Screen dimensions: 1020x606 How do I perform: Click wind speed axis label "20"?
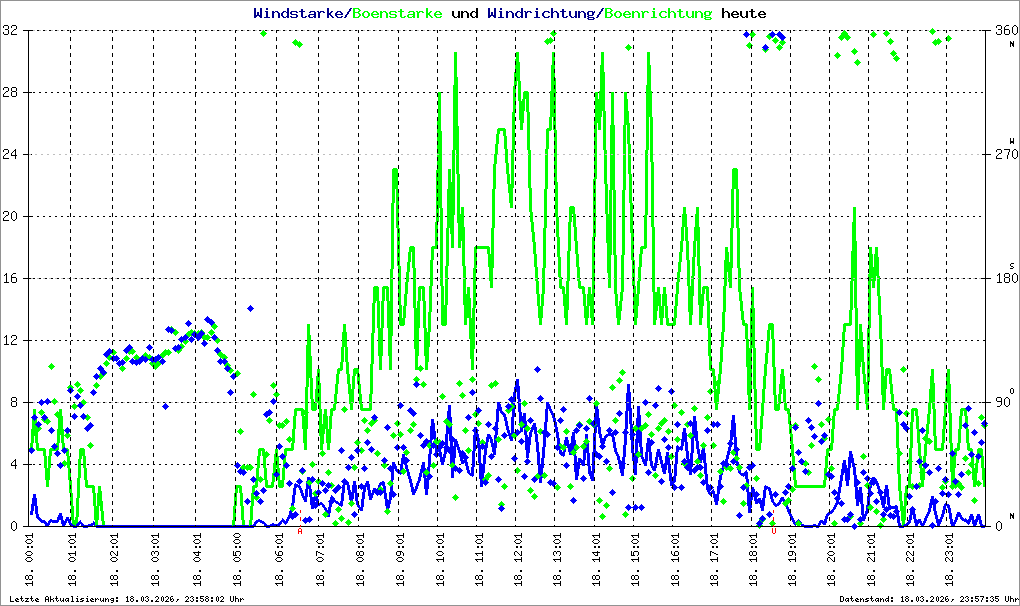coord(10,217)
